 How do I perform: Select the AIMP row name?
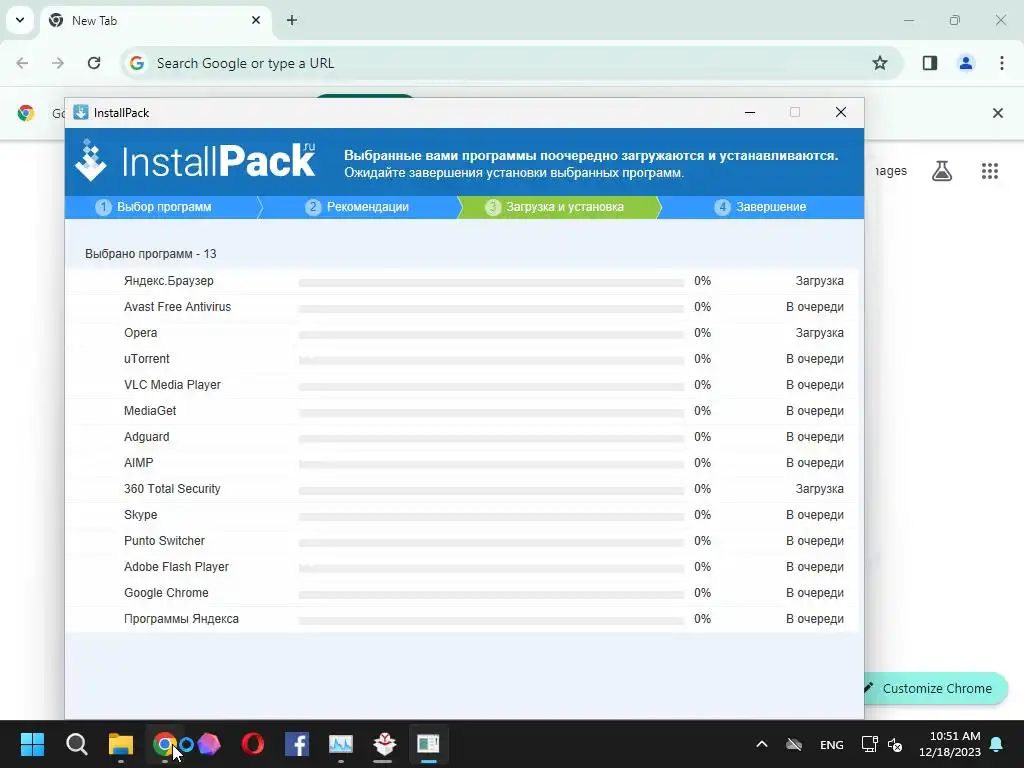(x=138, y=463)
